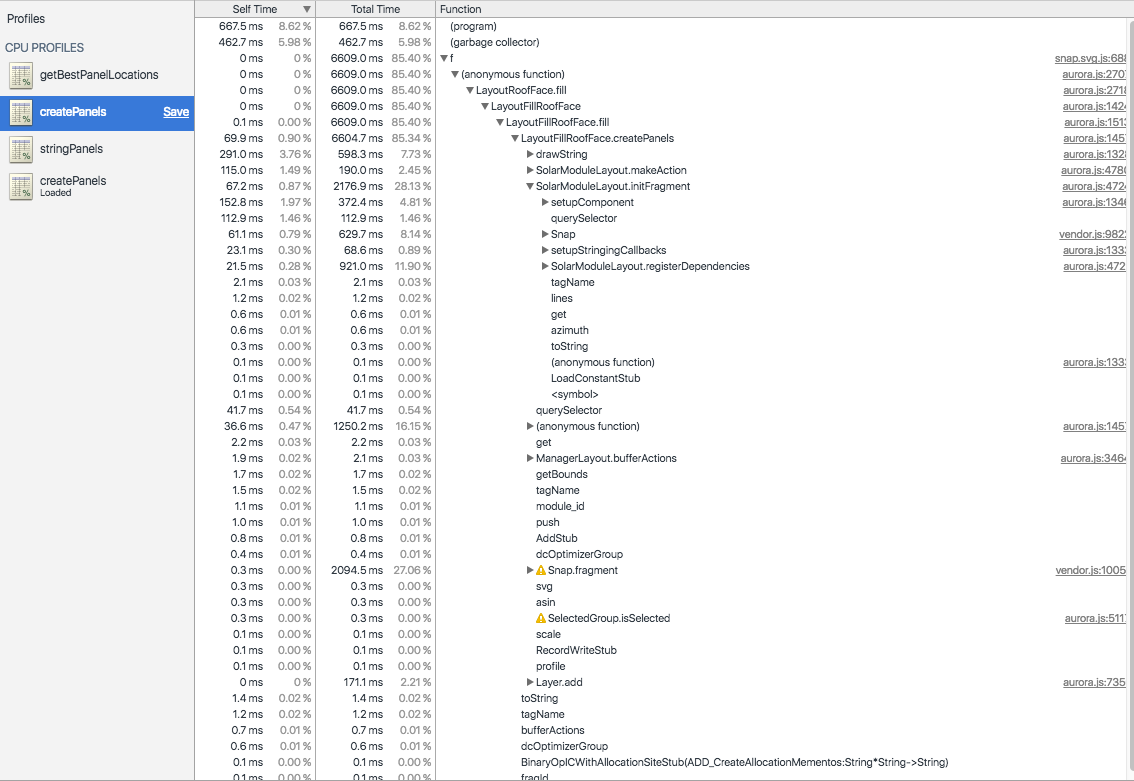Select the getBounds function row
The width and height of the screenshot is (1134, 781).
[561, 474]
